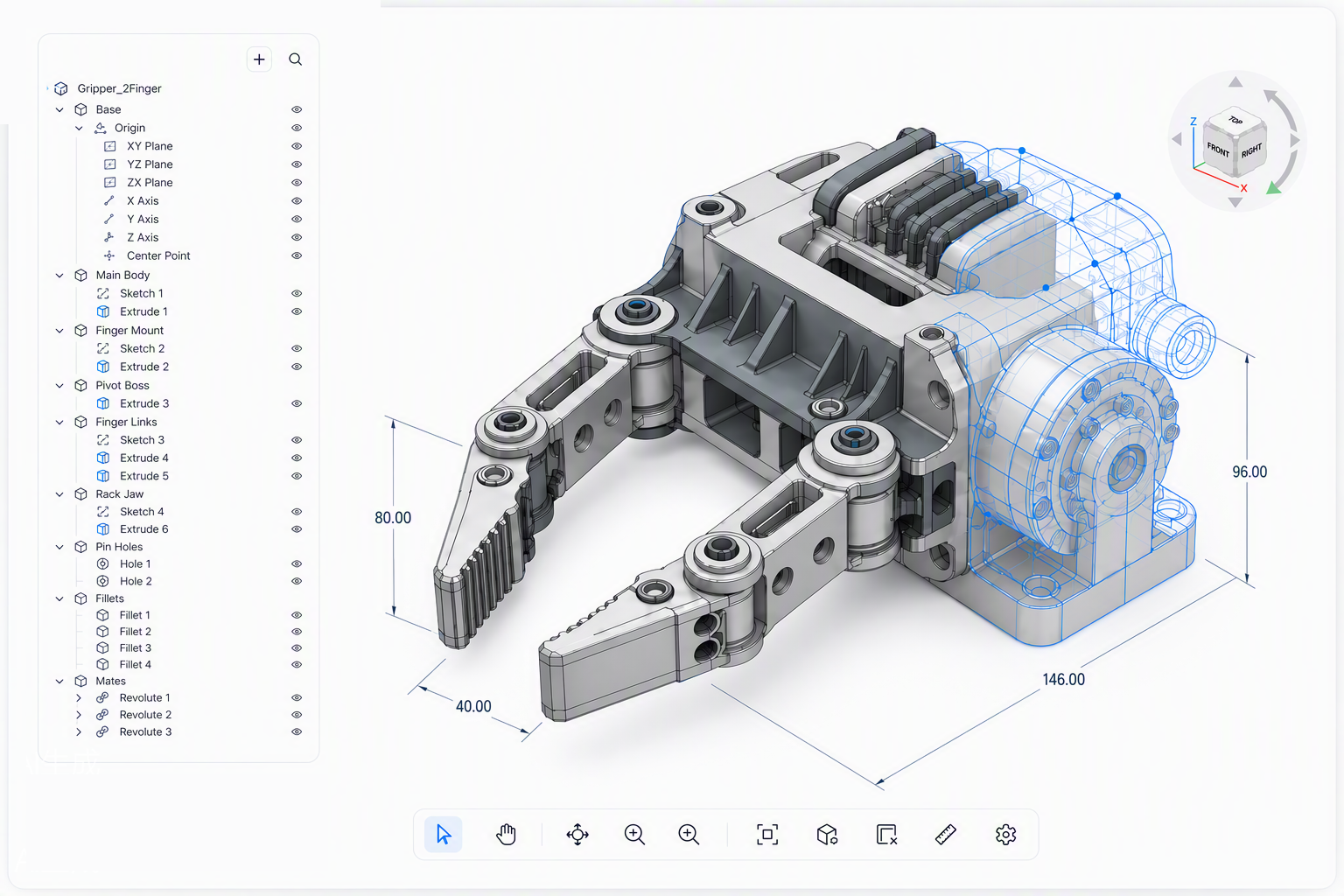Select the four-arrow move/orbit tool
The height and width of the screenshot is (896, 1344).
click(x=577, y=835)
